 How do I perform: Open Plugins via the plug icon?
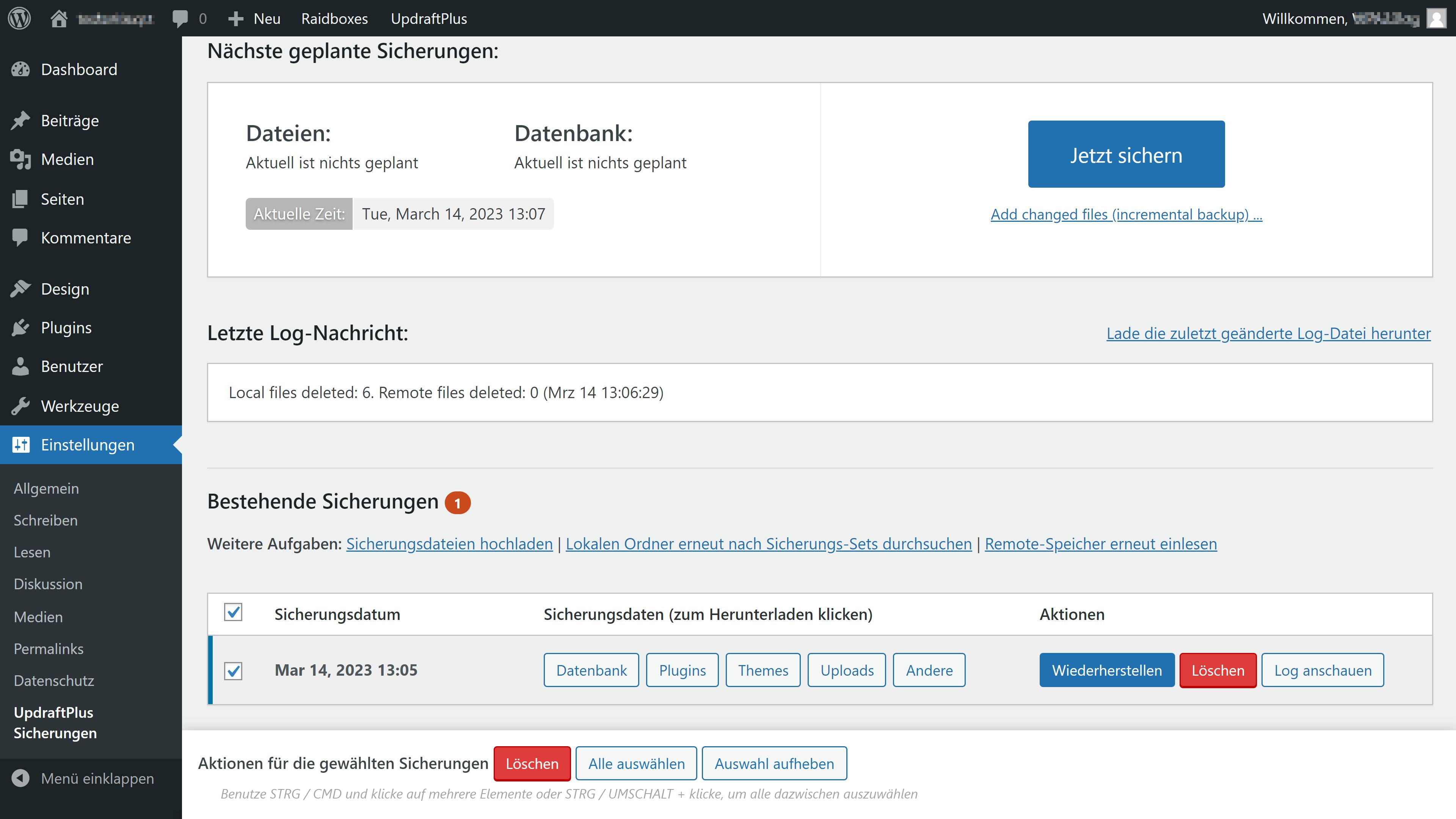(x=20, y=327)
